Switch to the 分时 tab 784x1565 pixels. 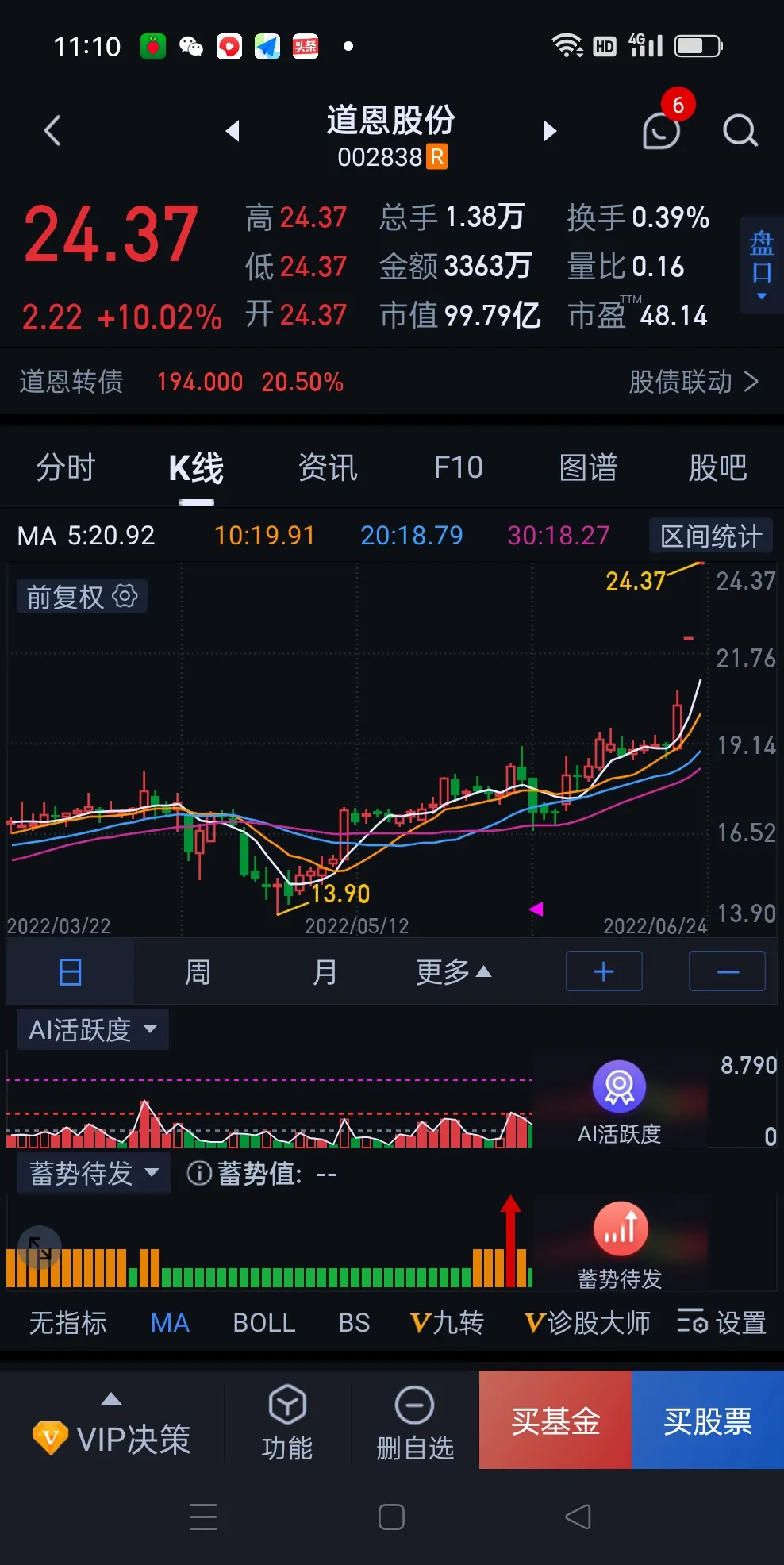66,467
